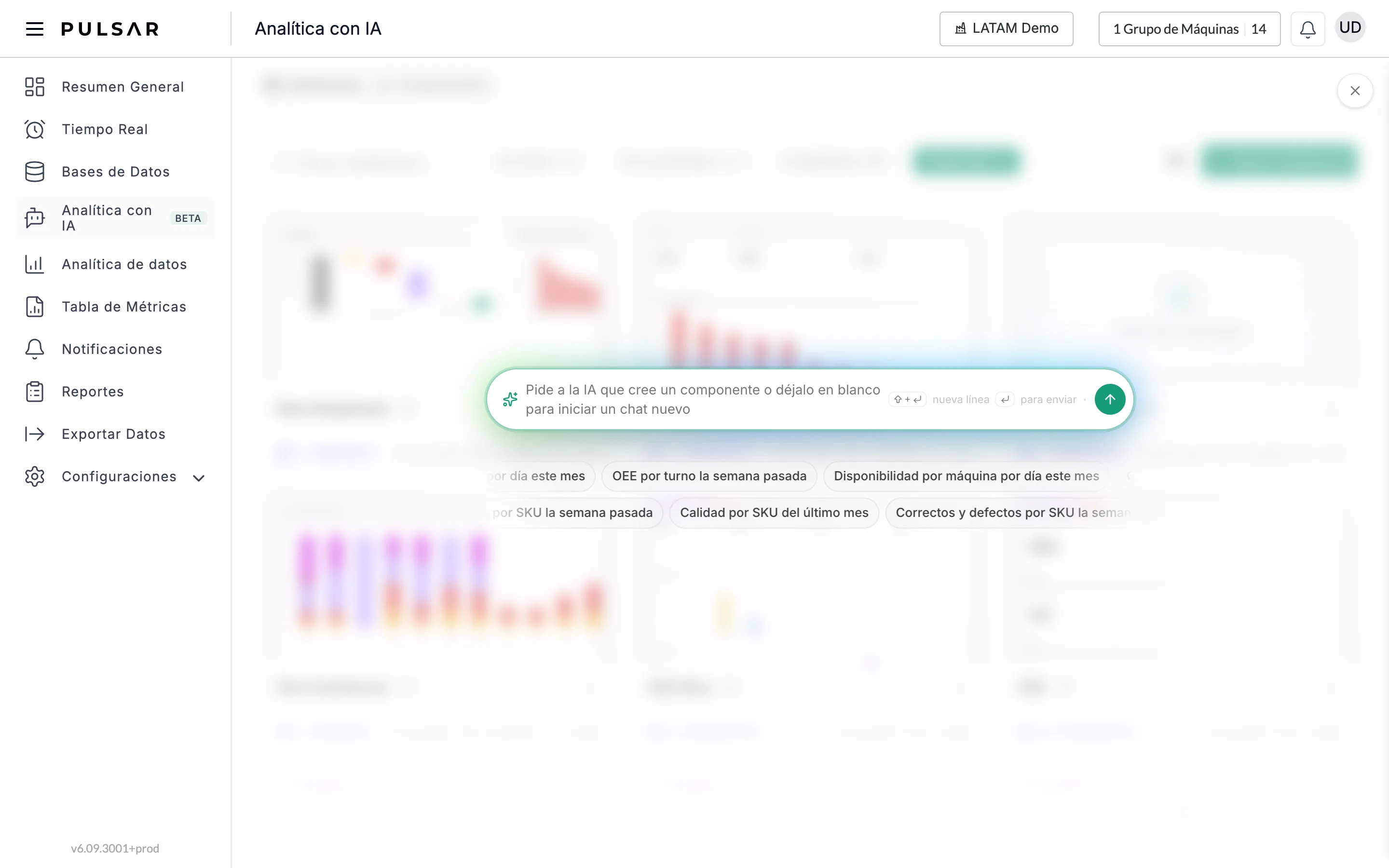This screenshot has width=1389, height=868.
Task: Close the AI prompt overlay
Action: coord(1355,91)
